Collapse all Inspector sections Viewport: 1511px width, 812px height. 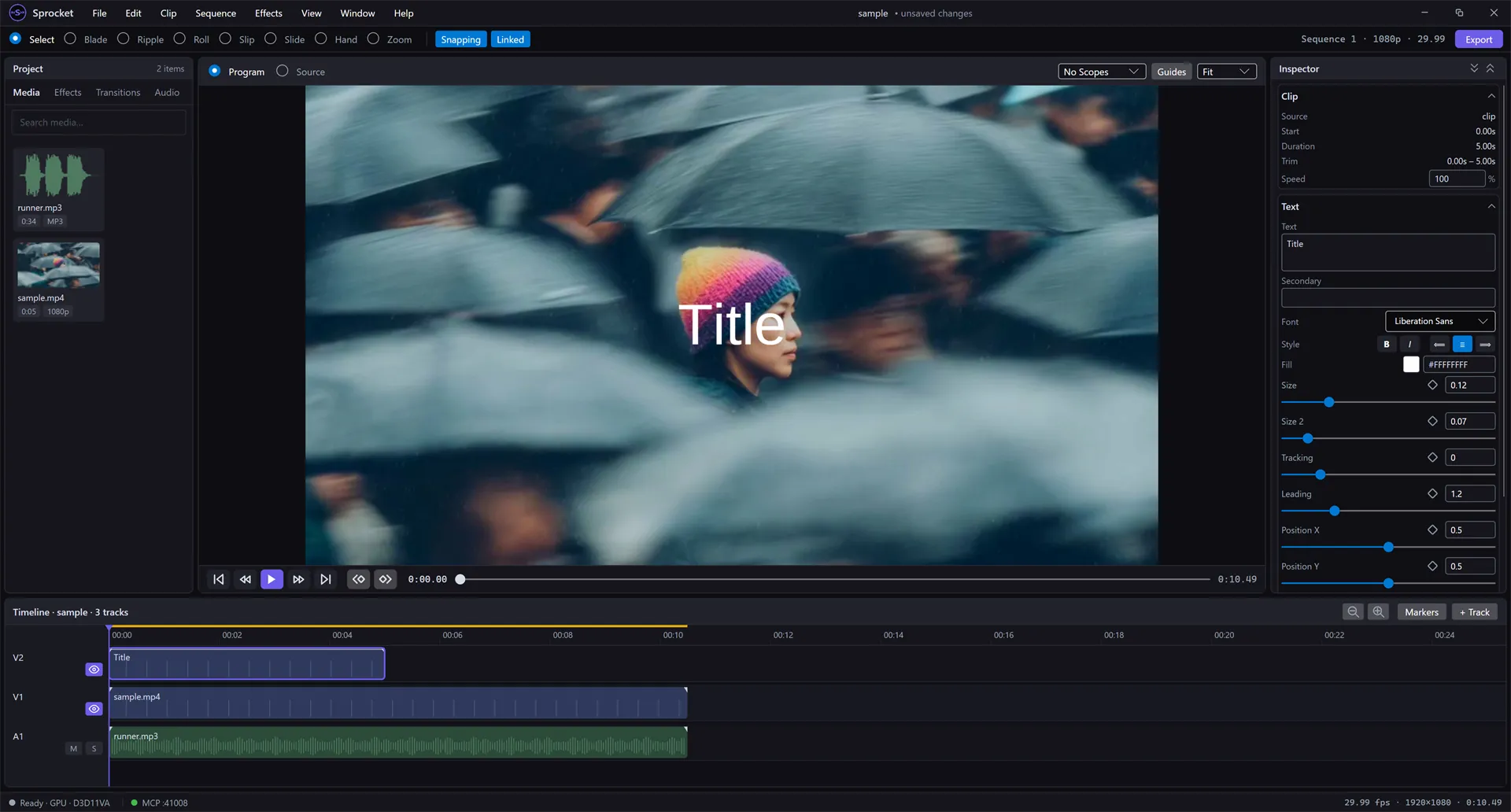(1490, 68)
